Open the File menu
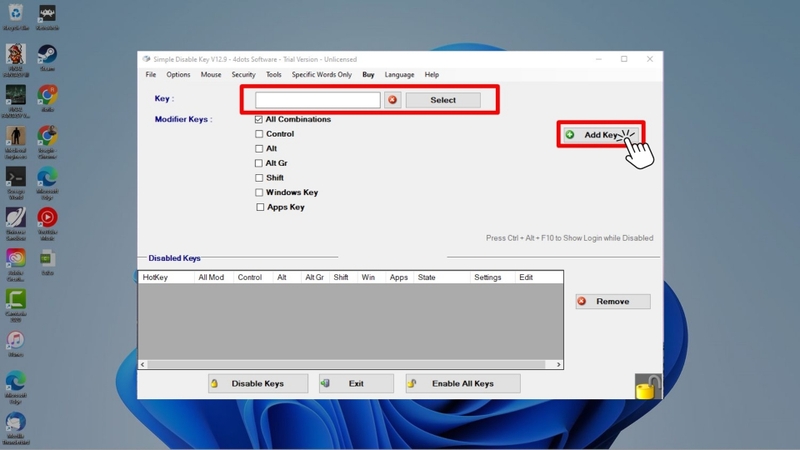 tap(151, 74)
